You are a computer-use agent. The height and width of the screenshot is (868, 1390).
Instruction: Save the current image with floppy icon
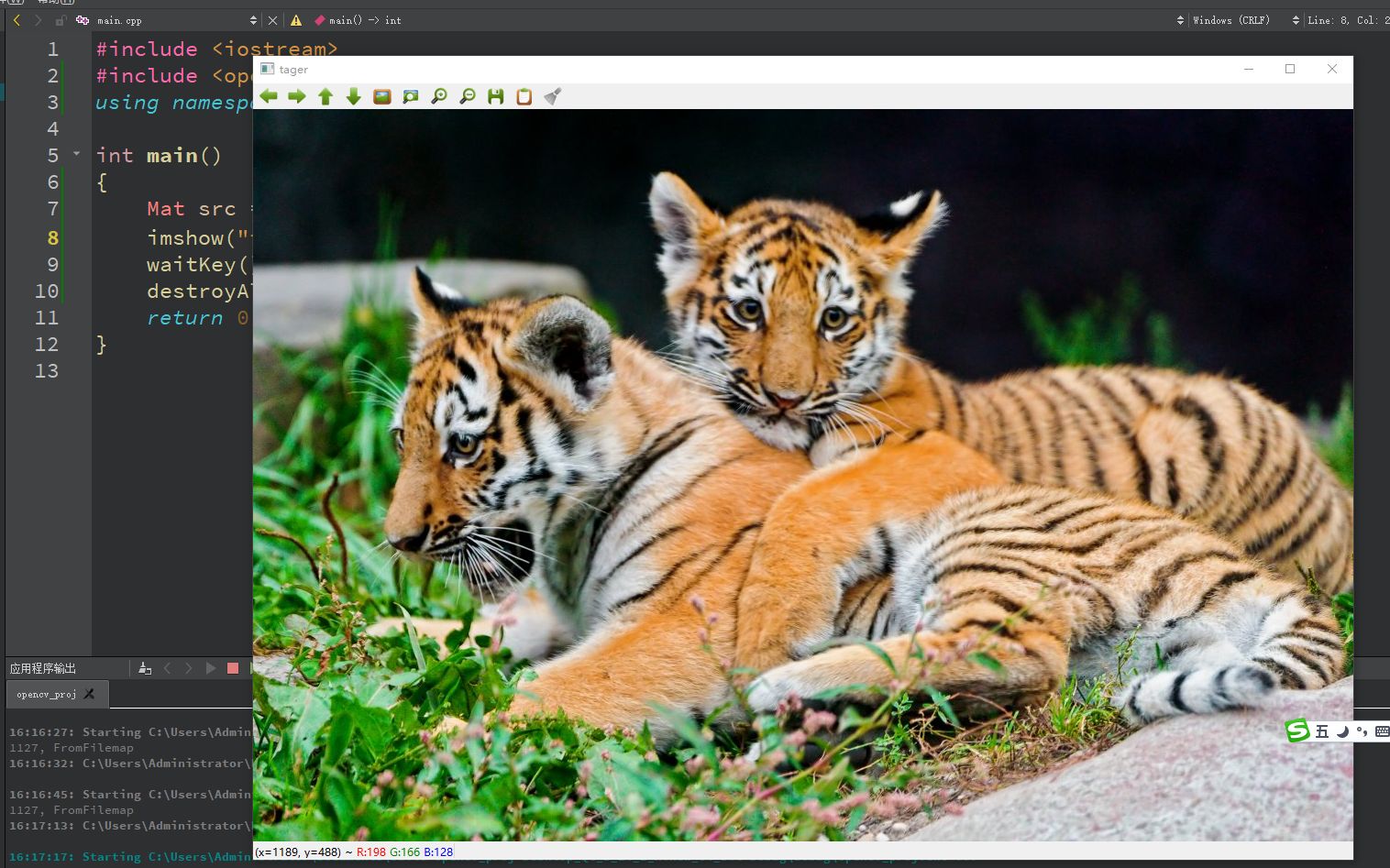[496, 96]
